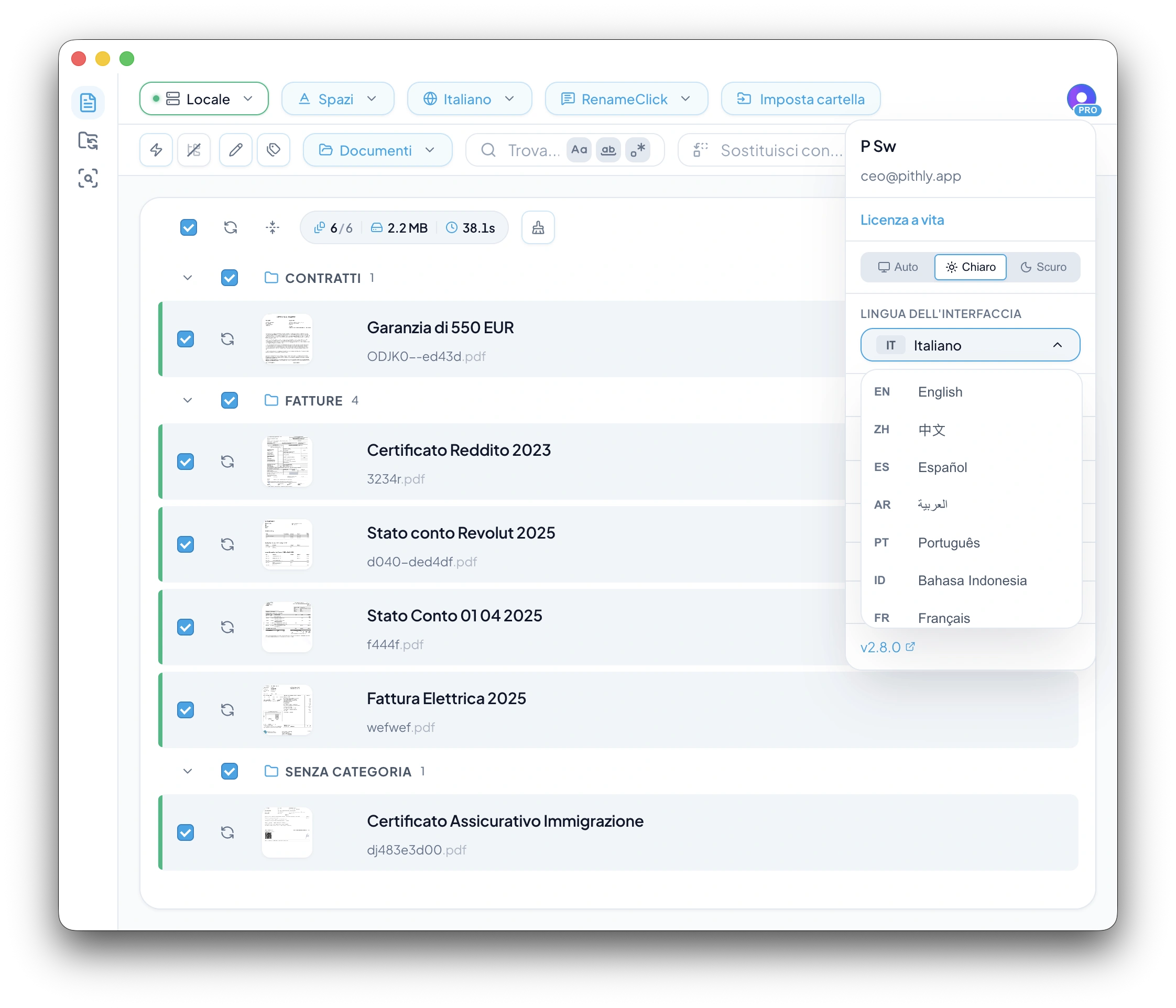Open the Locale dropdown
This screenshot has height=1008, width=1176.
point(204,98)
